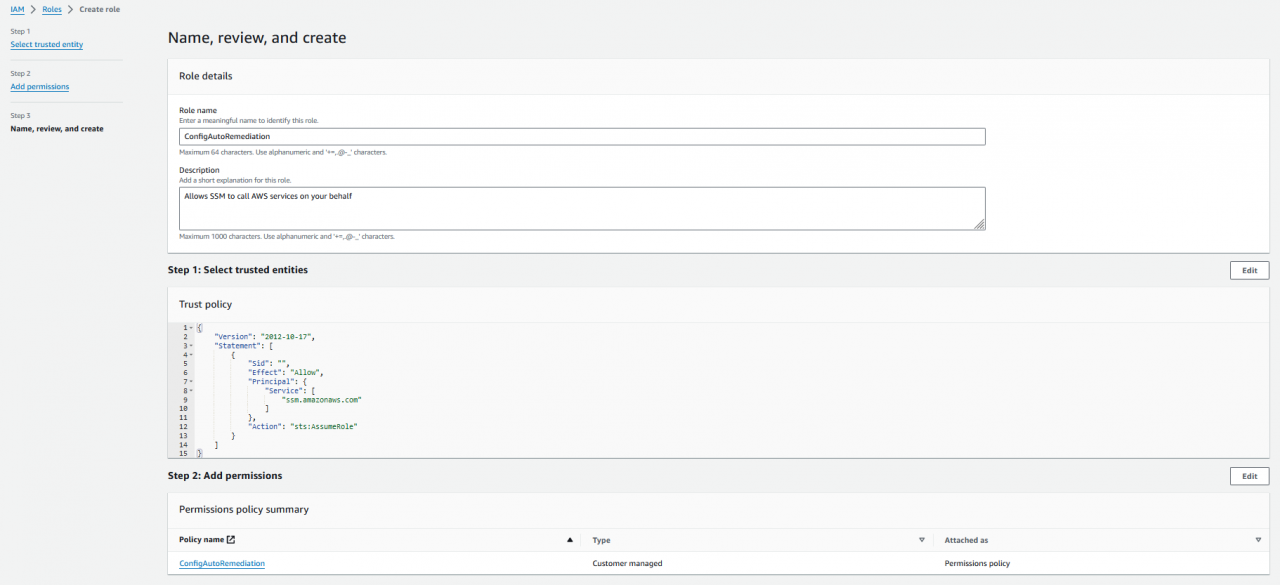Fold the statement object at line 4

190,355
